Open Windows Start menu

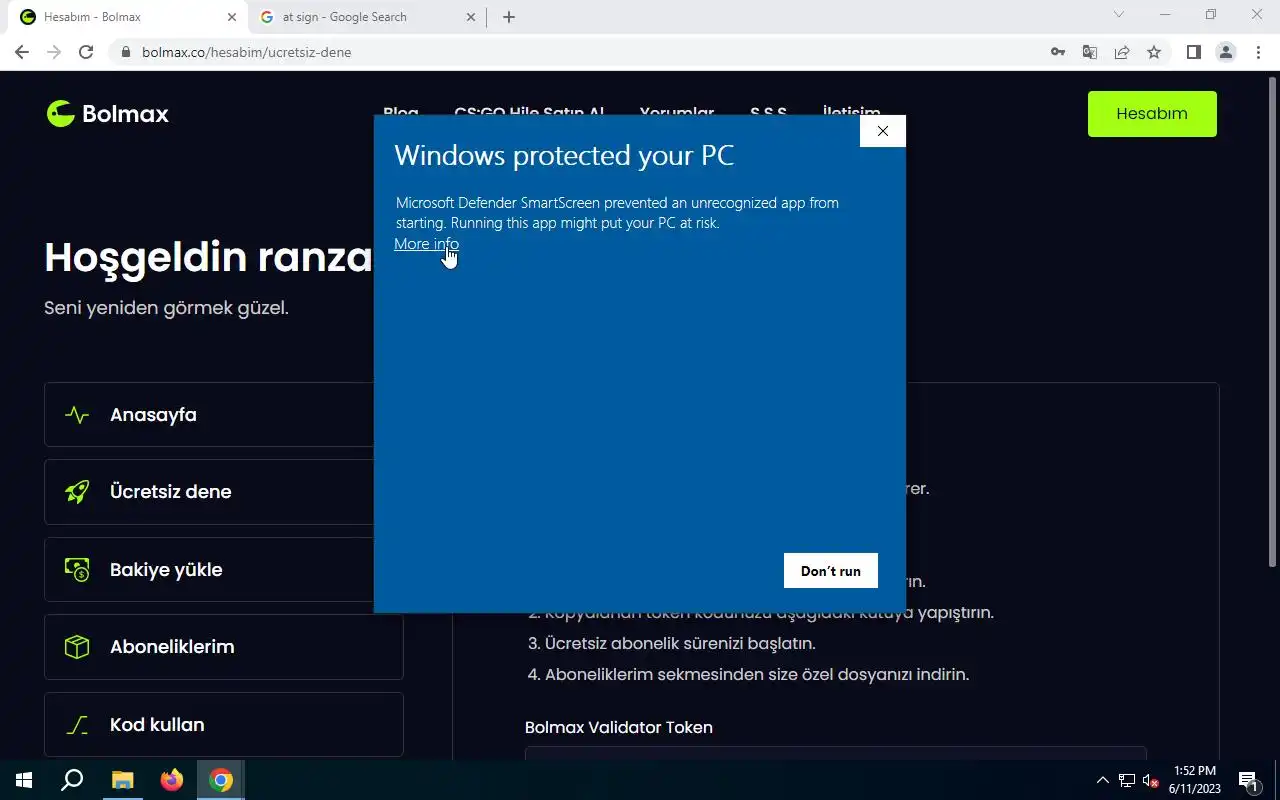click(24, 780)
